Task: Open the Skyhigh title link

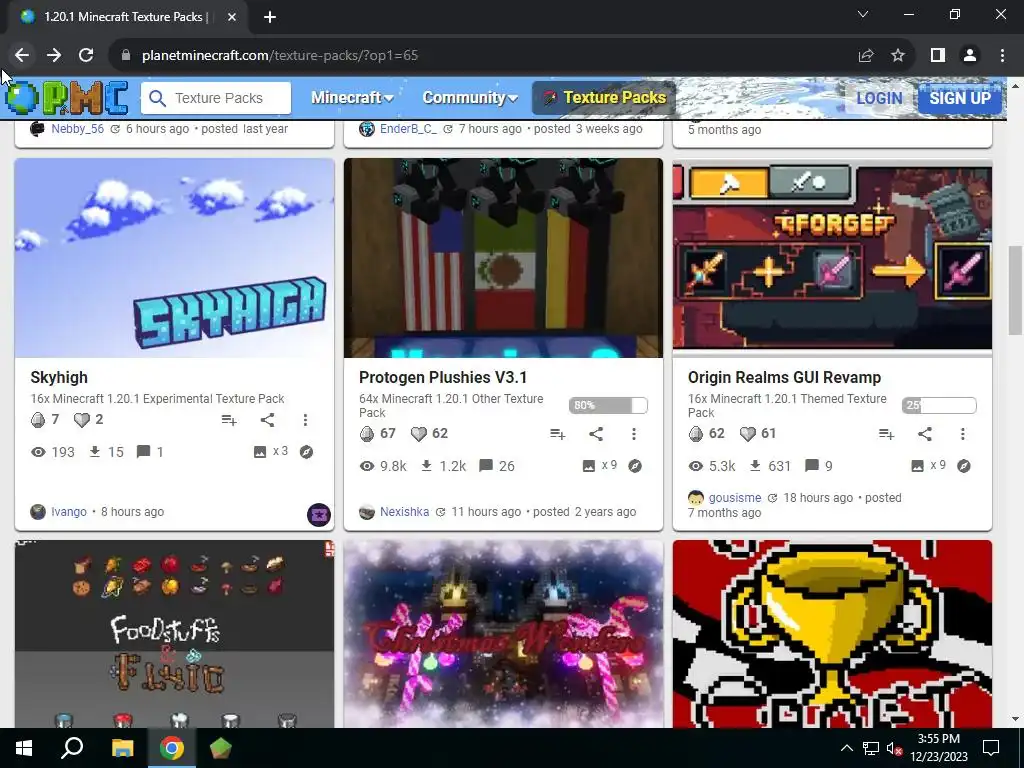Action: (59, 377)
